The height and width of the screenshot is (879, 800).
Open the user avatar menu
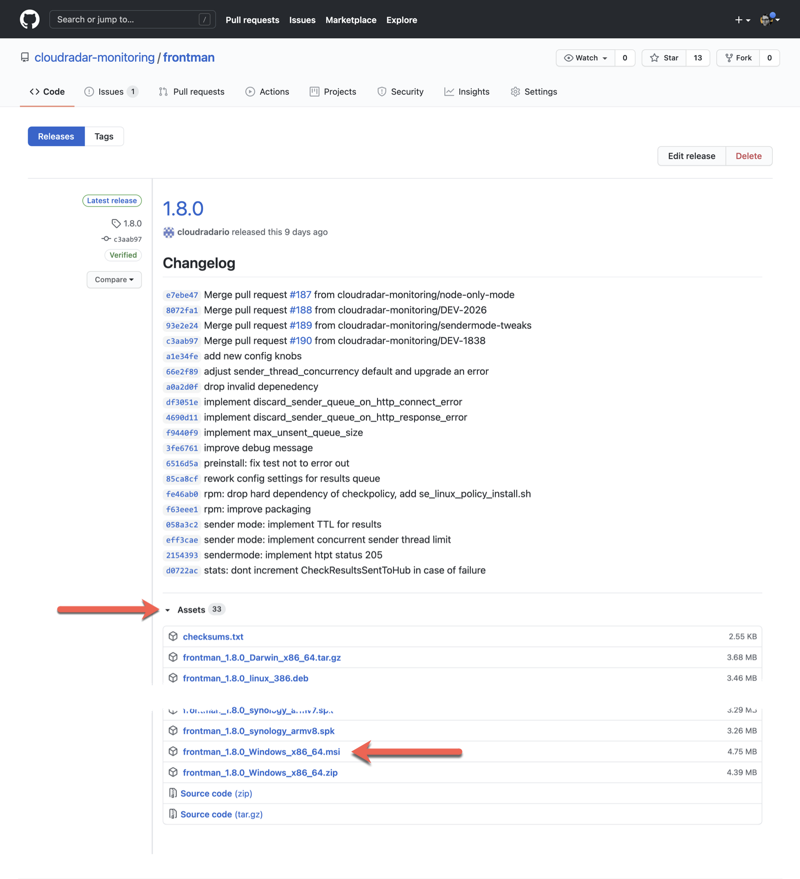click(768, 20)
